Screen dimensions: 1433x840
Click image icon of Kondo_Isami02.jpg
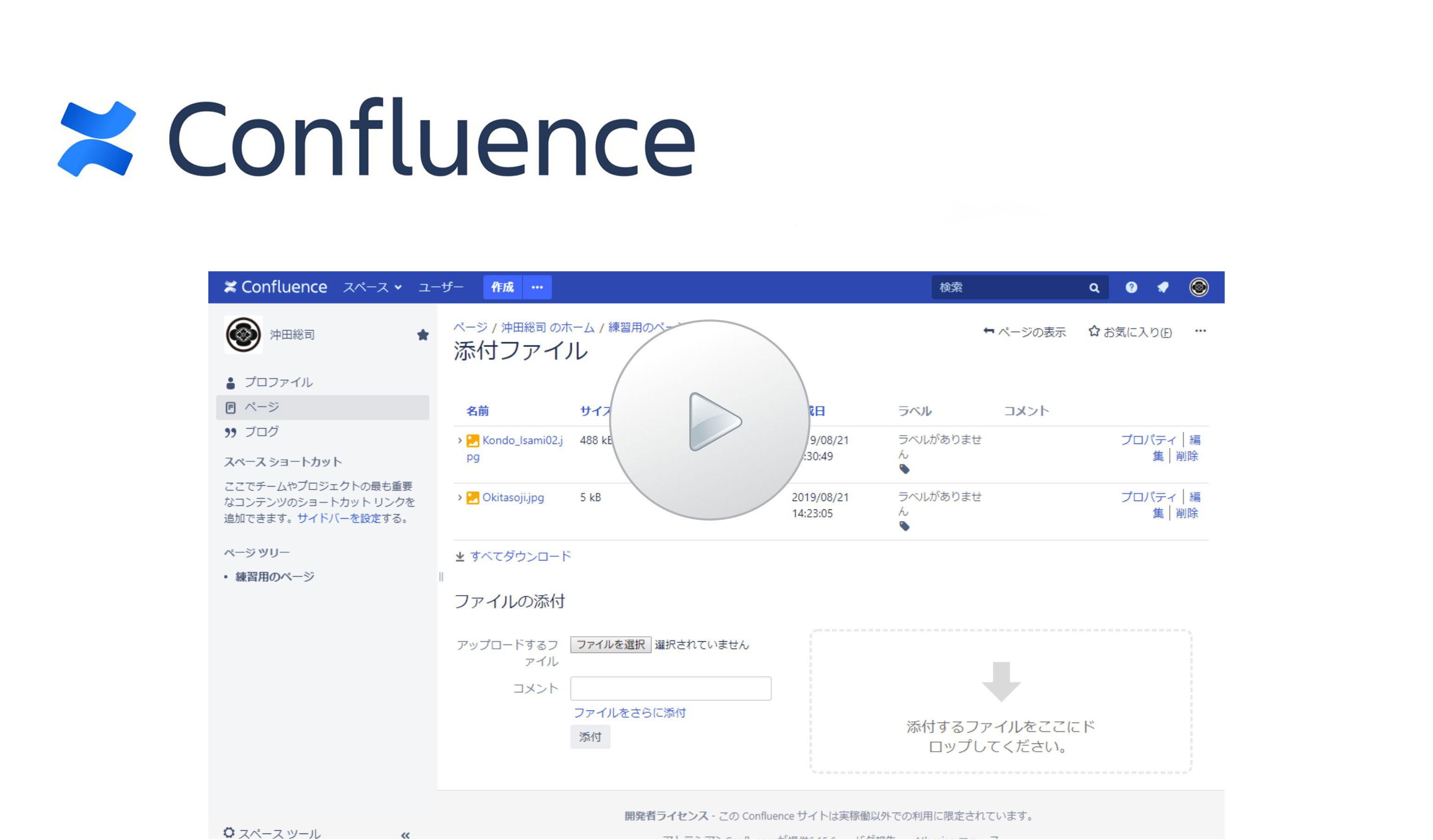click(x=472, y=441)
